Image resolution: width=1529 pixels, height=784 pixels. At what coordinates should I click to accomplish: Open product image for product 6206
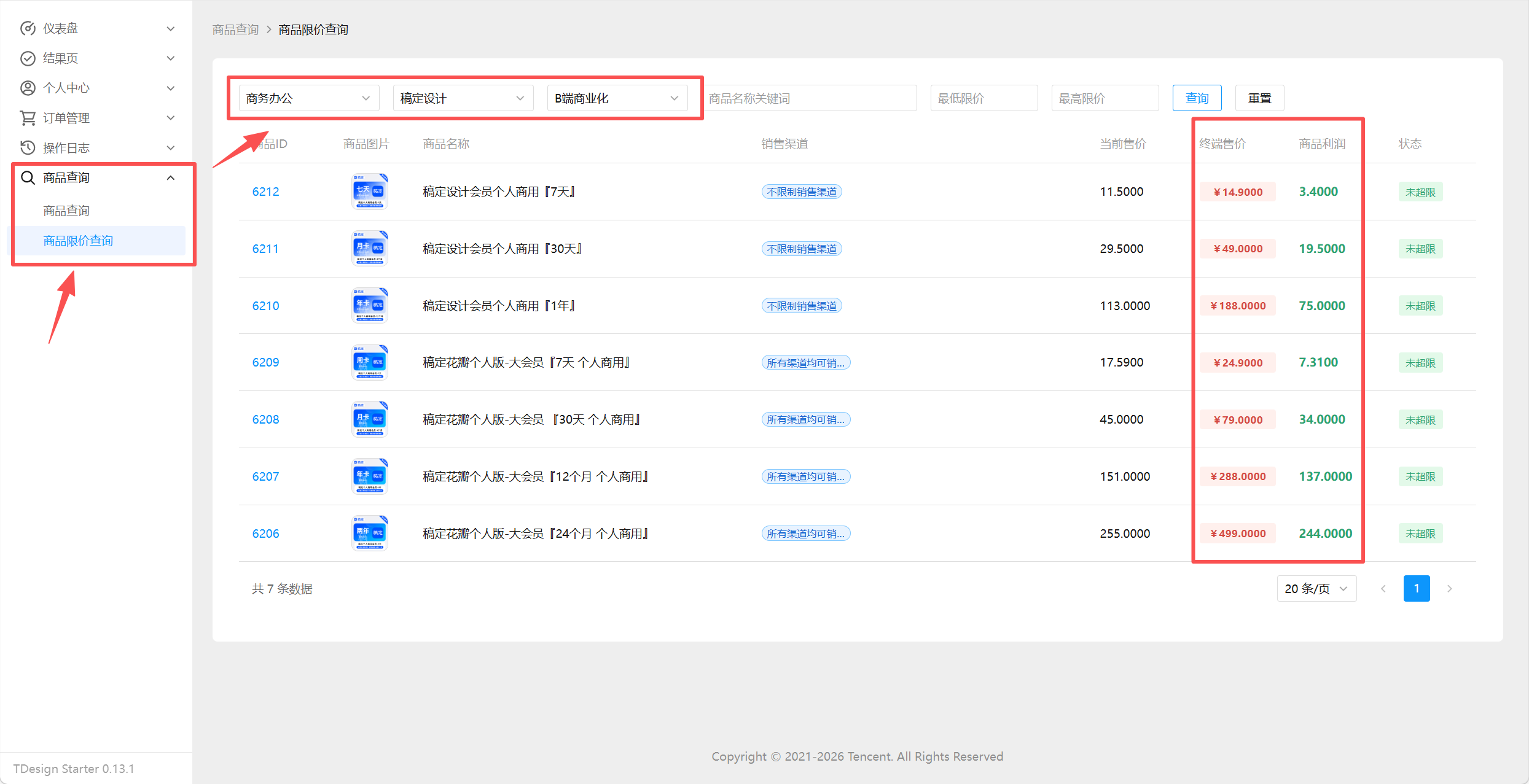click(x=369, y=534)
